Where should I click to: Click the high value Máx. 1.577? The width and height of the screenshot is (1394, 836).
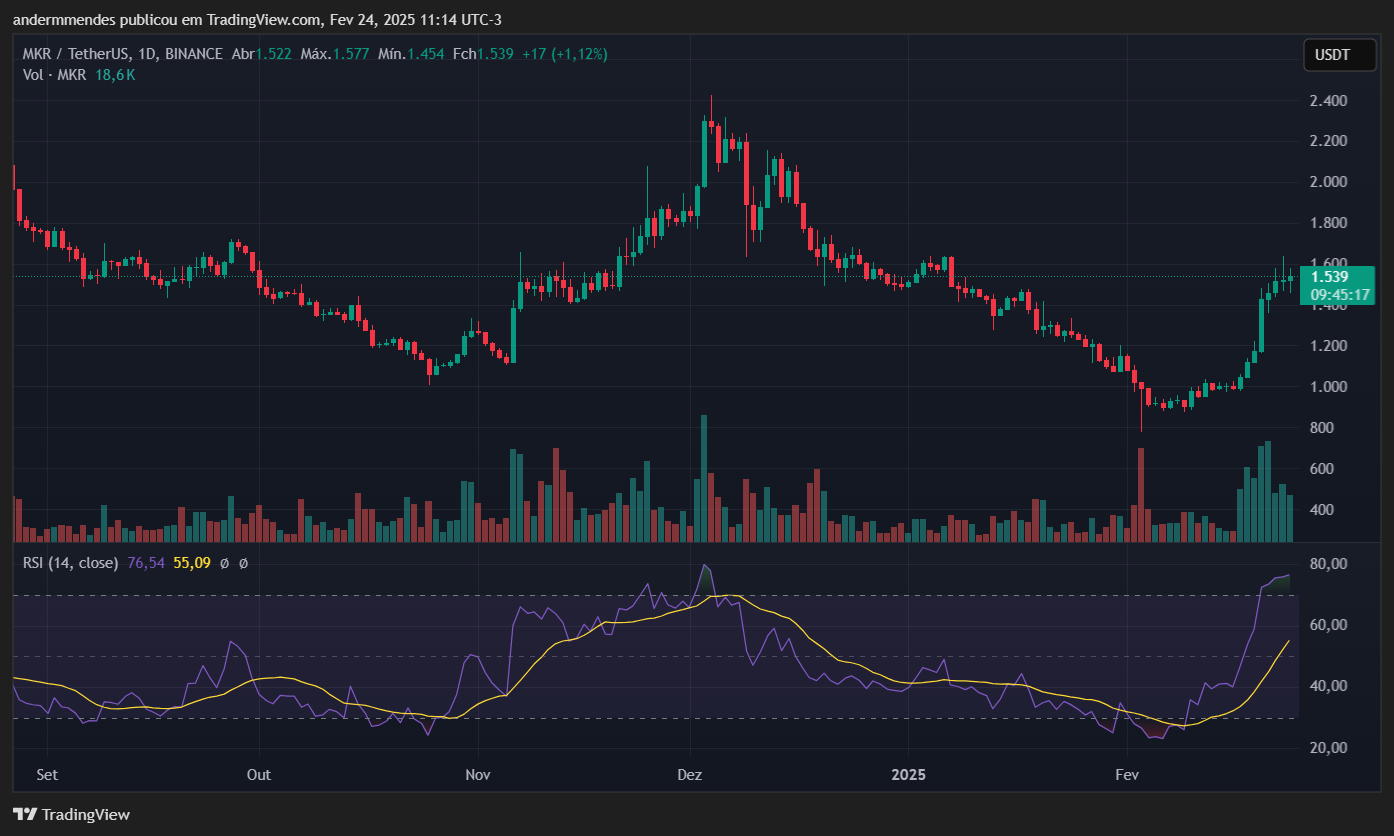tap(333, 54)
